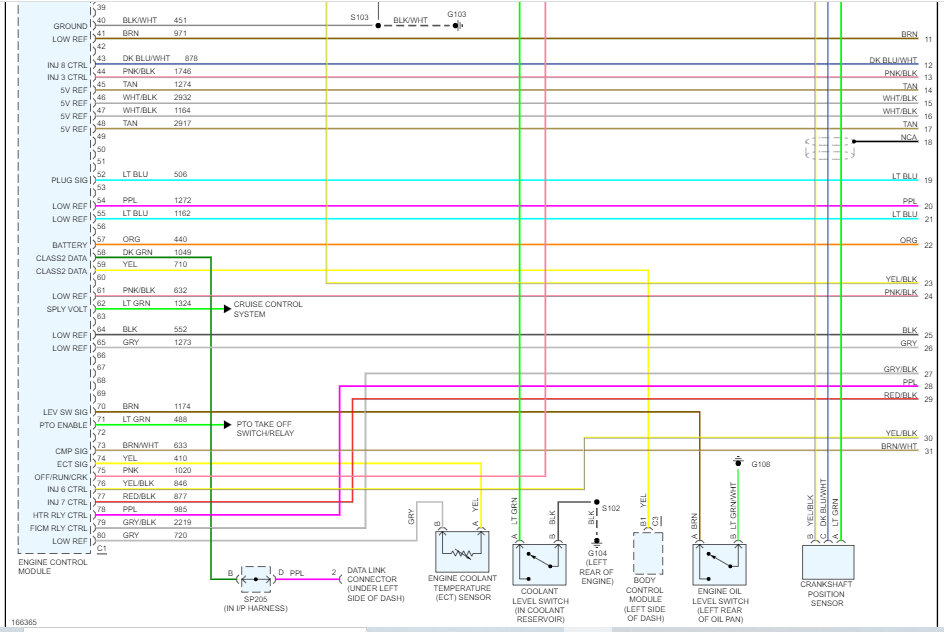Click the "DK GRN 1049" wire label
The image size is (944, 632).
tap(157, 252)
